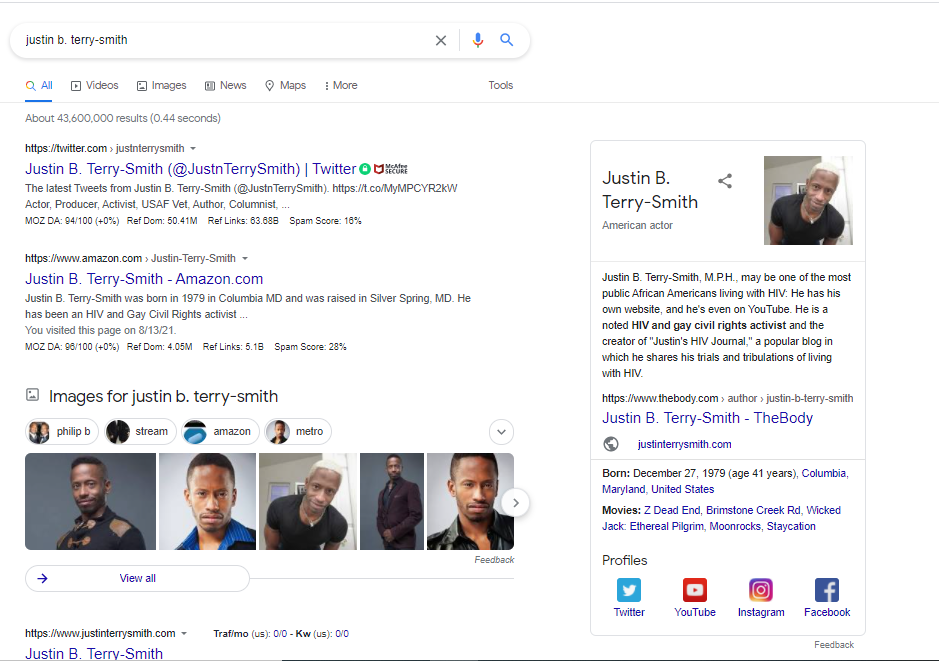The image size is (939, 661).
Task: Click the green circle badge beside Twitter result
Action: pyautogui.click(x=365, y=169)
